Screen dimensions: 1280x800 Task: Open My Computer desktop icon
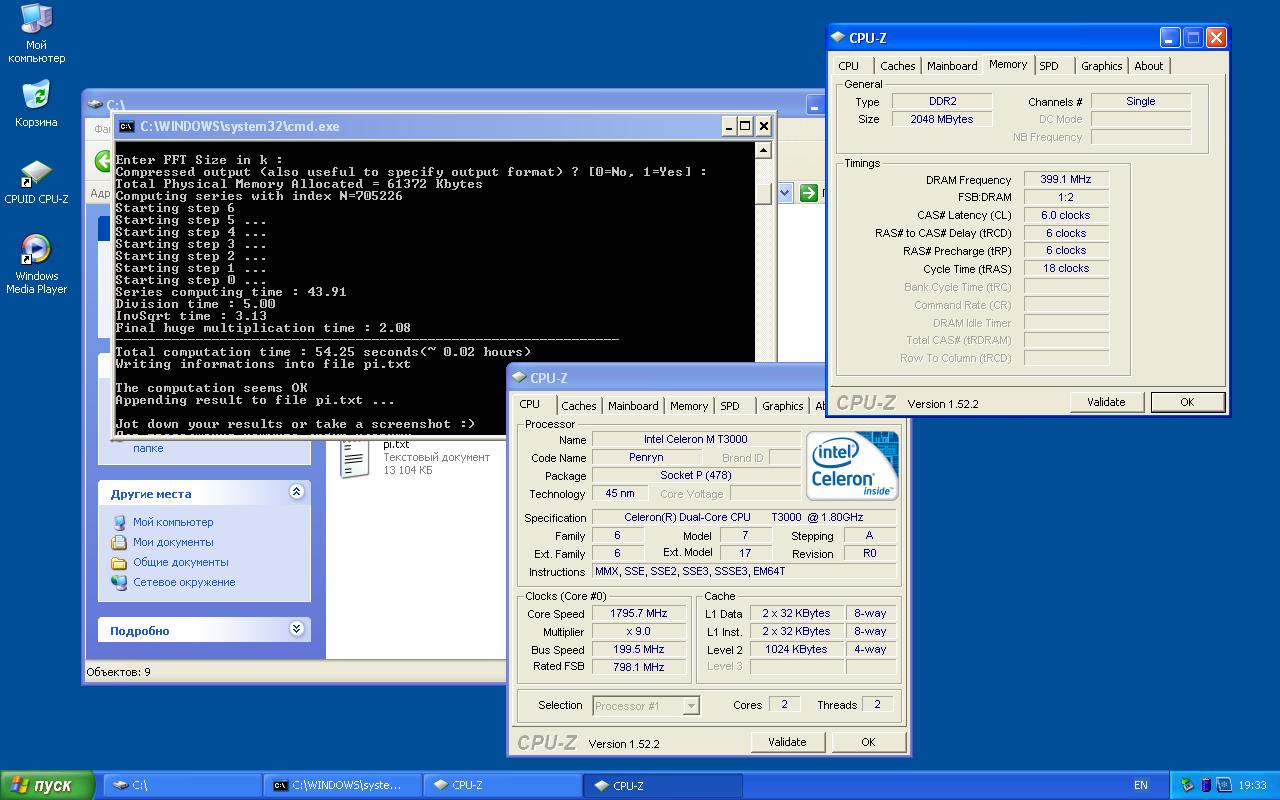click(36, 20)
